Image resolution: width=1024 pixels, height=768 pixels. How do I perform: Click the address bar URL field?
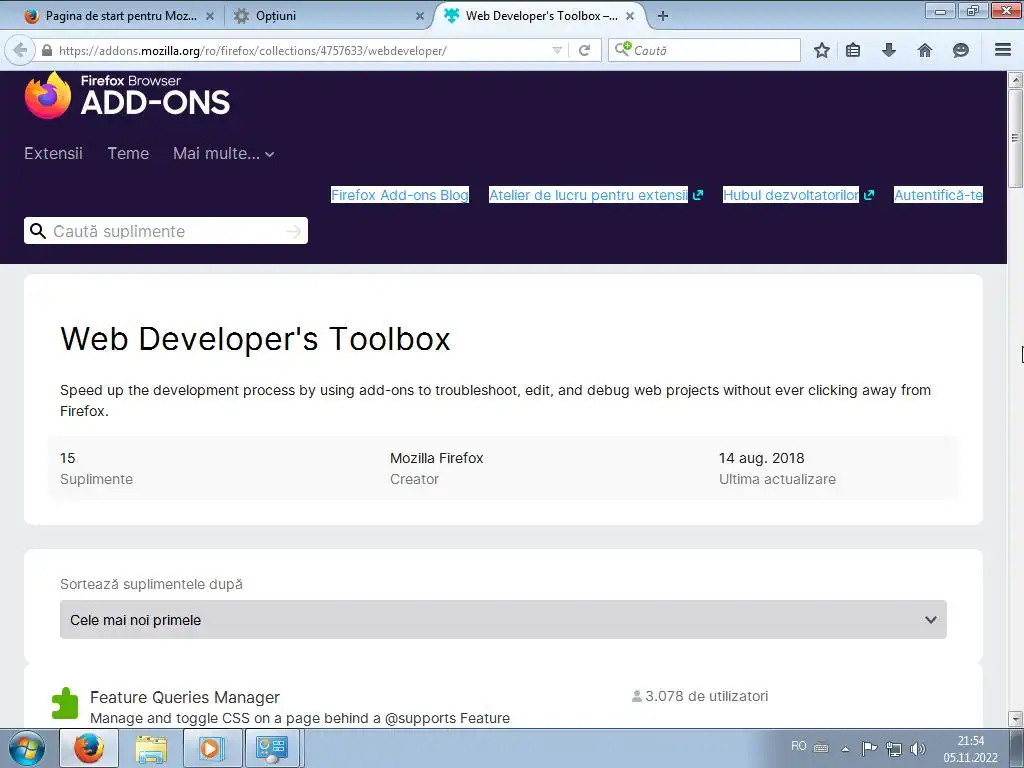pos(301,50)
